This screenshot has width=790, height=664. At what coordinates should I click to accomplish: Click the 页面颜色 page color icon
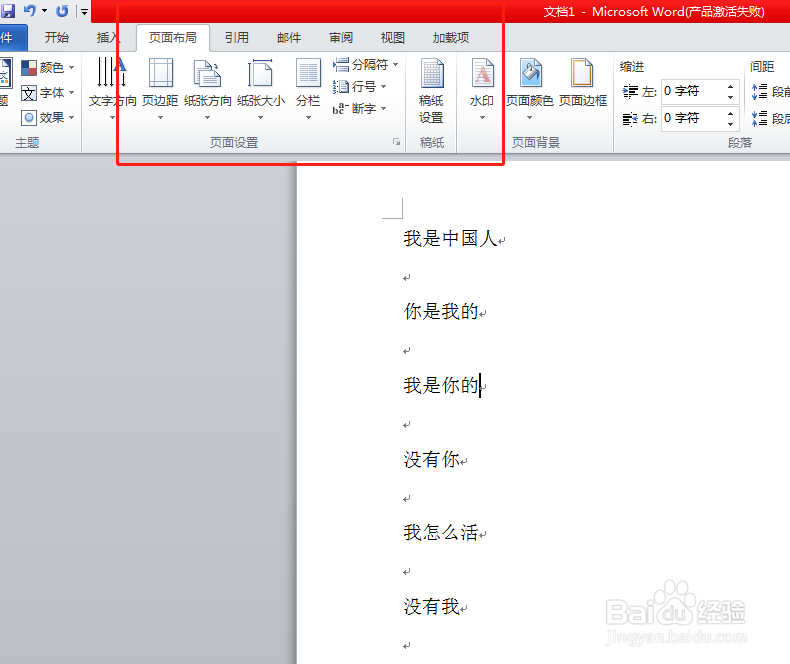(531, 73)
